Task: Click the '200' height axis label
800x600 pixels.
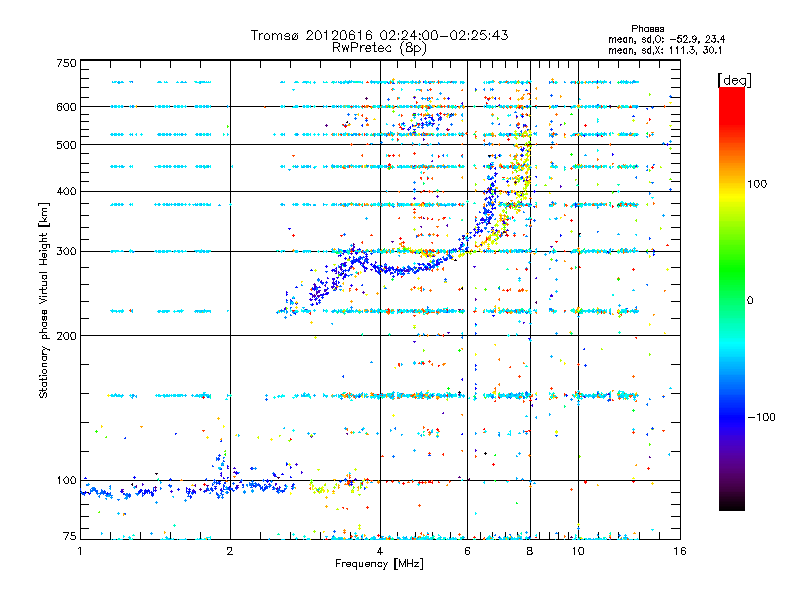Action: click(66, 336)
